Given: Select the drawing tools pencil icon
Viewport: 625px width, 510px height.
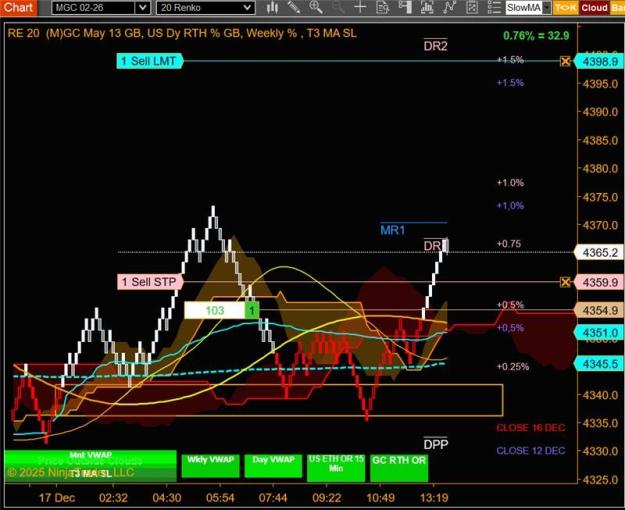Looking at the screenshot, I should click(294, 7).
